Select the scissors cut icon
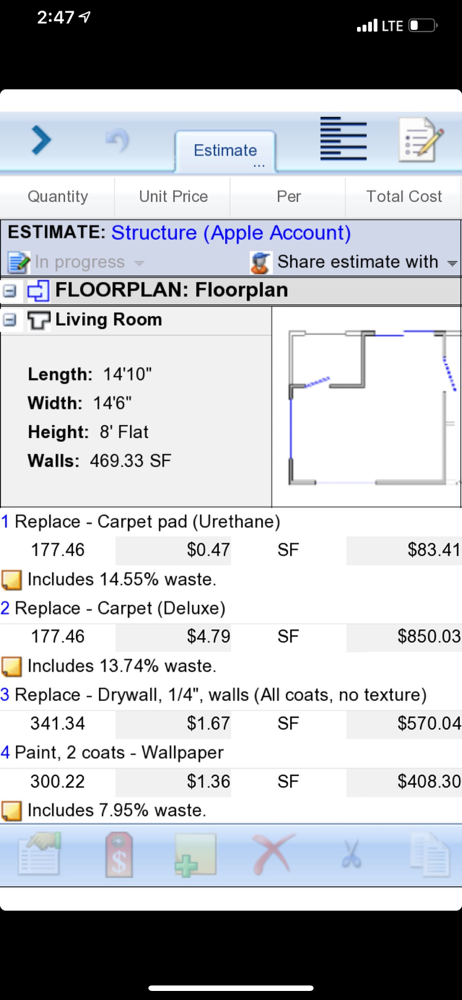 (x=351, y=855)
